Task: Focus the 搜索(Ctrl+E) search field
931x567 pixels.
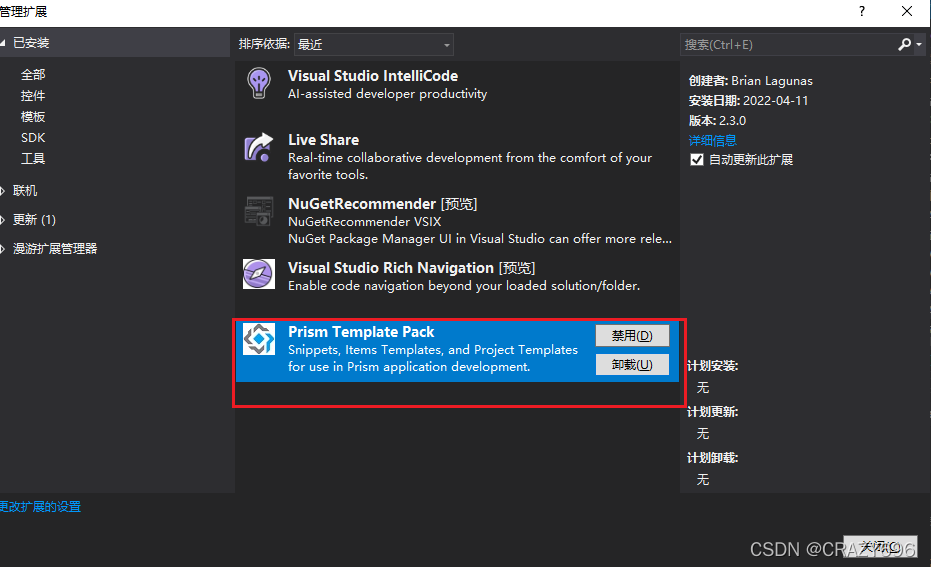Action: [x=788, y=45]
